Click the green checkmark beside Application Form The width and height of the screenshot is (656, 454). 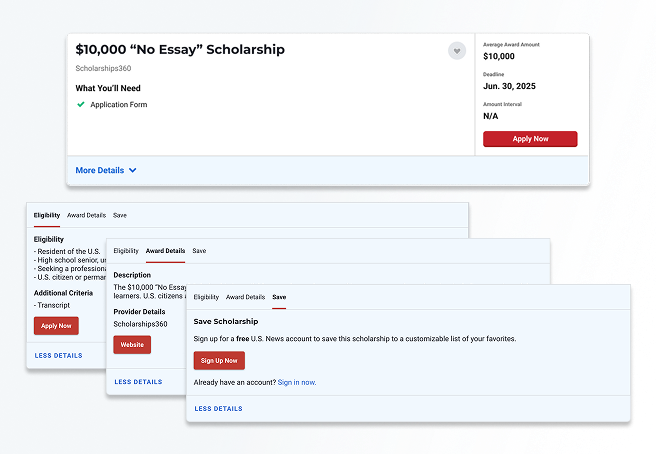(x=81, y=104)
